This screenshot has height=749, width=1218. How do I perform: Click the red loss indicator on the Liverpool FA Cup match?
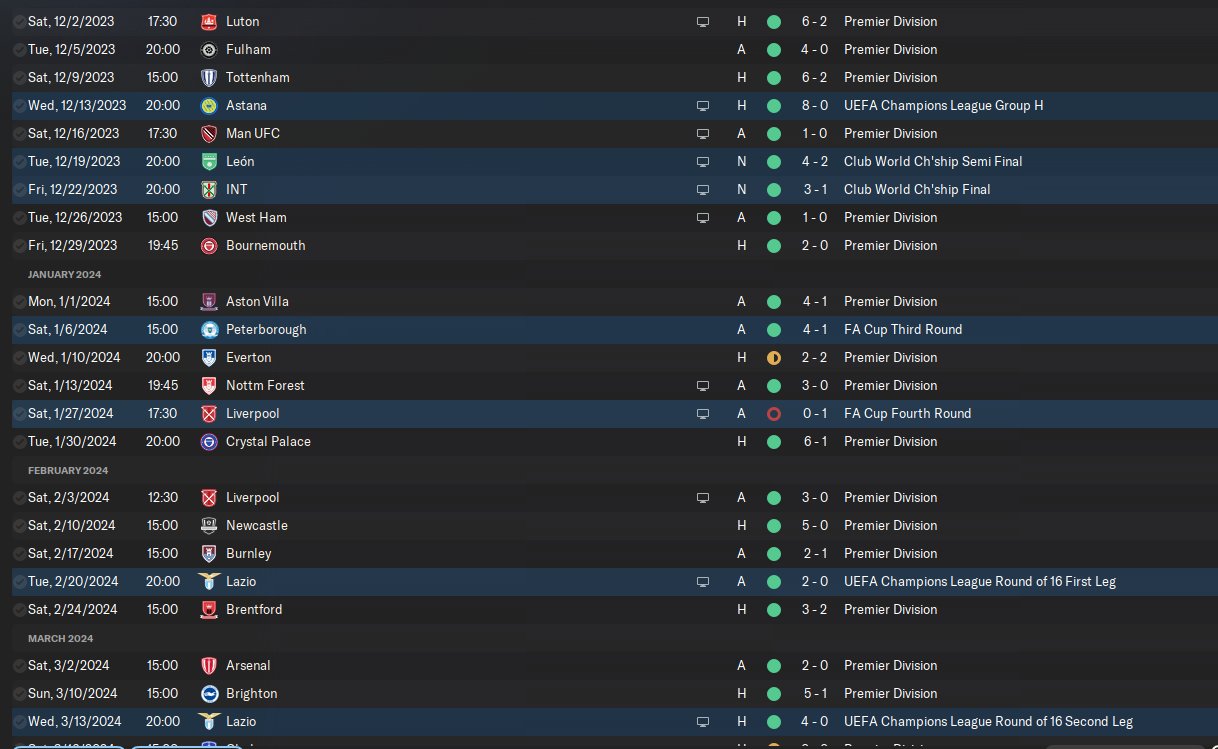pos(773,413)
